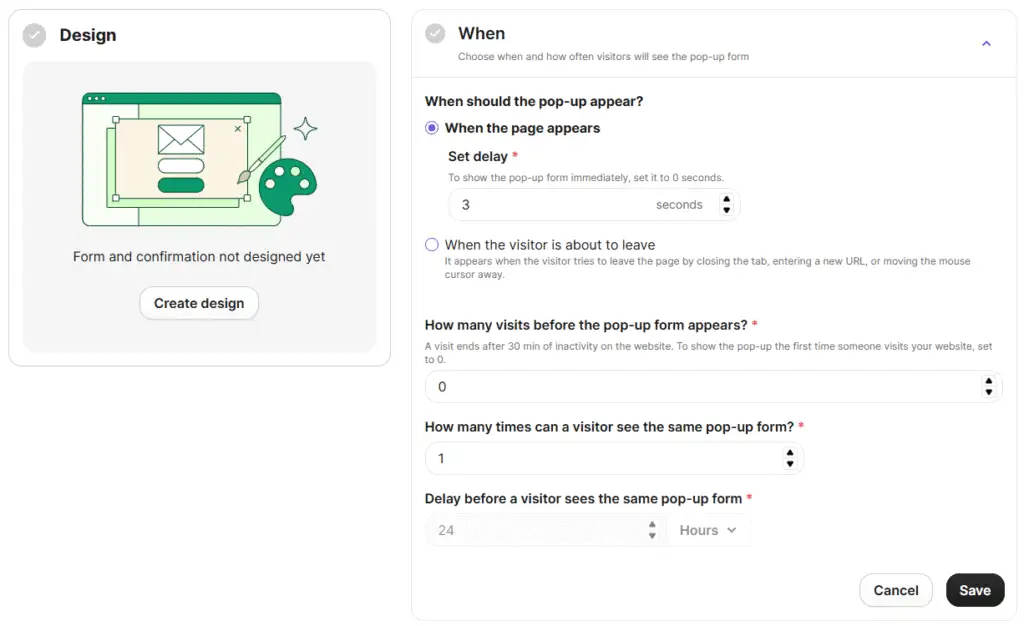Click the stepper beside the 24 value
This screenshot has height=626, width=1024.
[x=653, y=530]
